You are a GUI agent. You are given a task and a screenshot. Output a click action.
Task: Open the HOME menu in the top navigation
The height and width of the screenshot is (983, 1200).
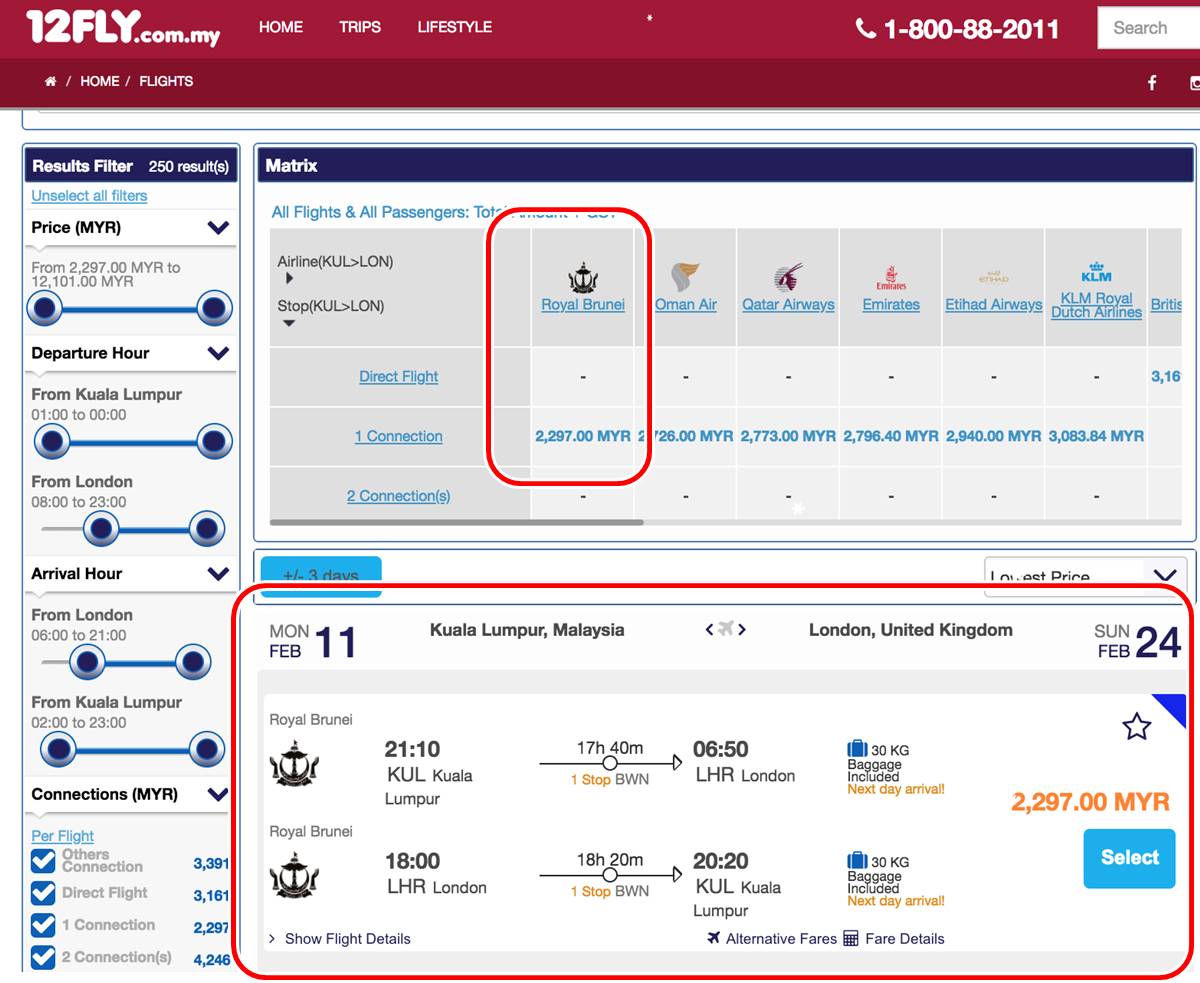pos(281,27)
